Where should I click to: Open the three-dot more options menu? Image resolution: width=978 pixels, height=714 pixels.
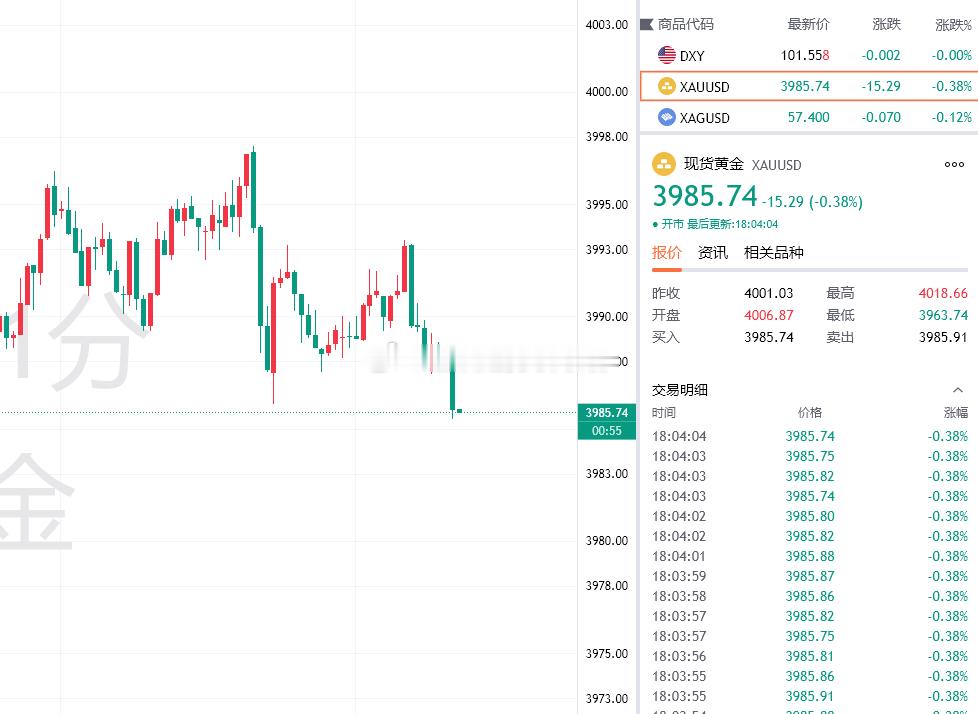tap(954, 165)
